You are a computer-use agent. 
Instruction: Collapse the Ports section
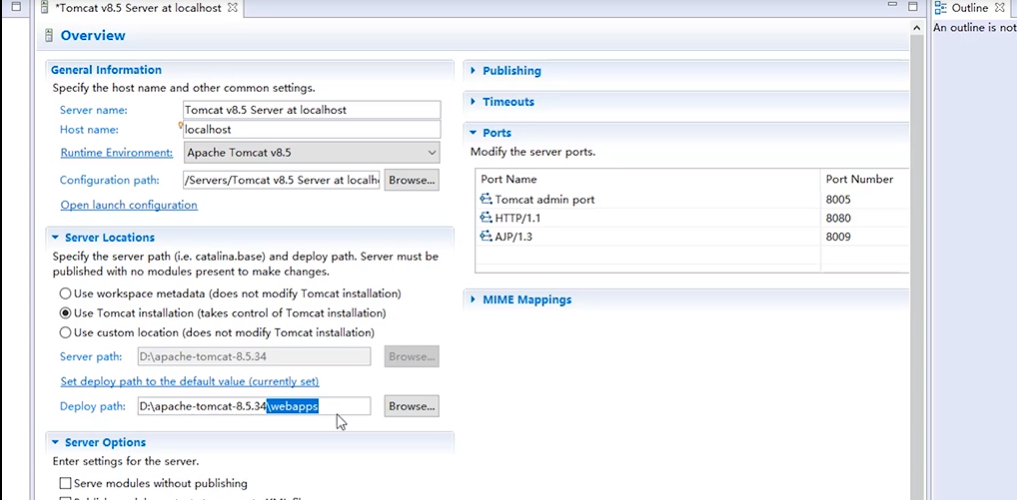pyautogui.click(x=473, y=133)
